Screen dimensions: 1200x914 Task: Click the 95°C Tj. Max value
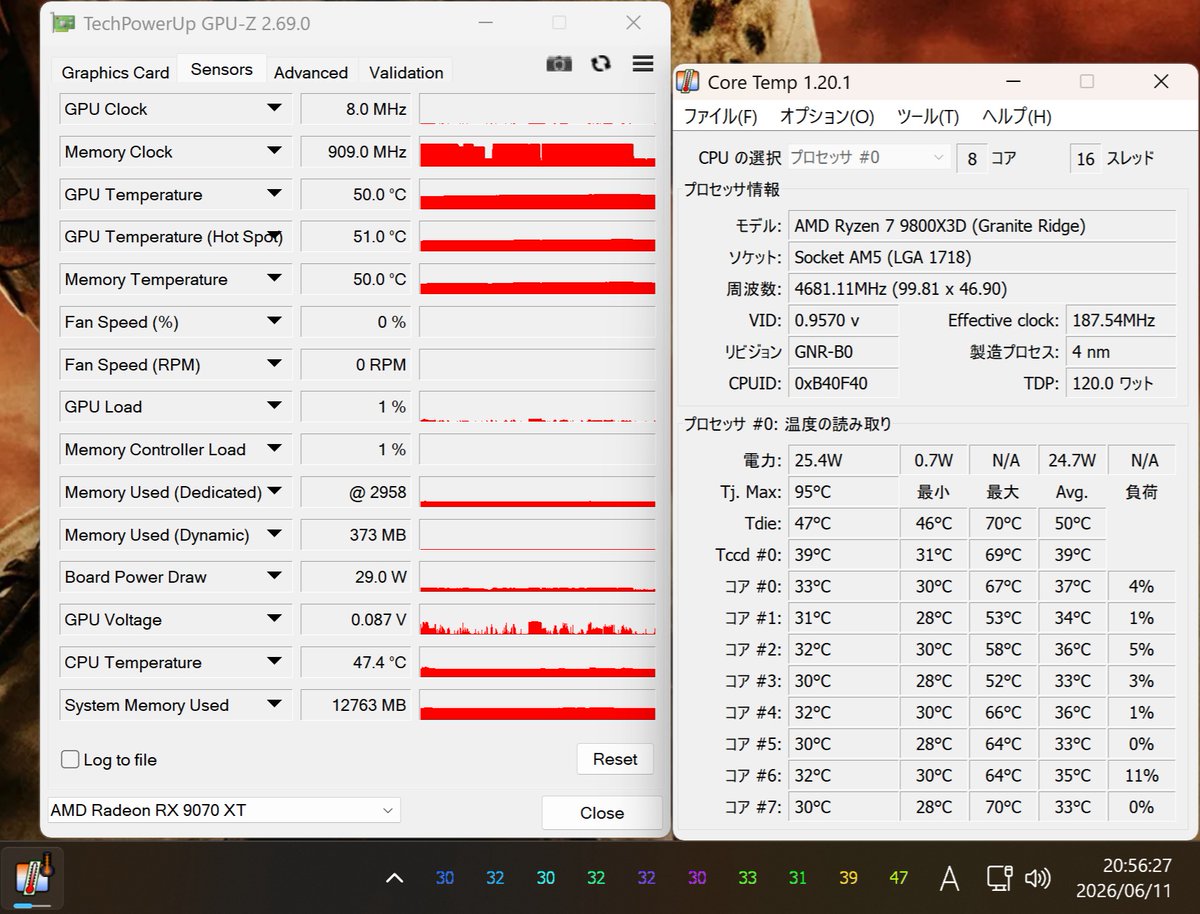(x=843, y=492)
